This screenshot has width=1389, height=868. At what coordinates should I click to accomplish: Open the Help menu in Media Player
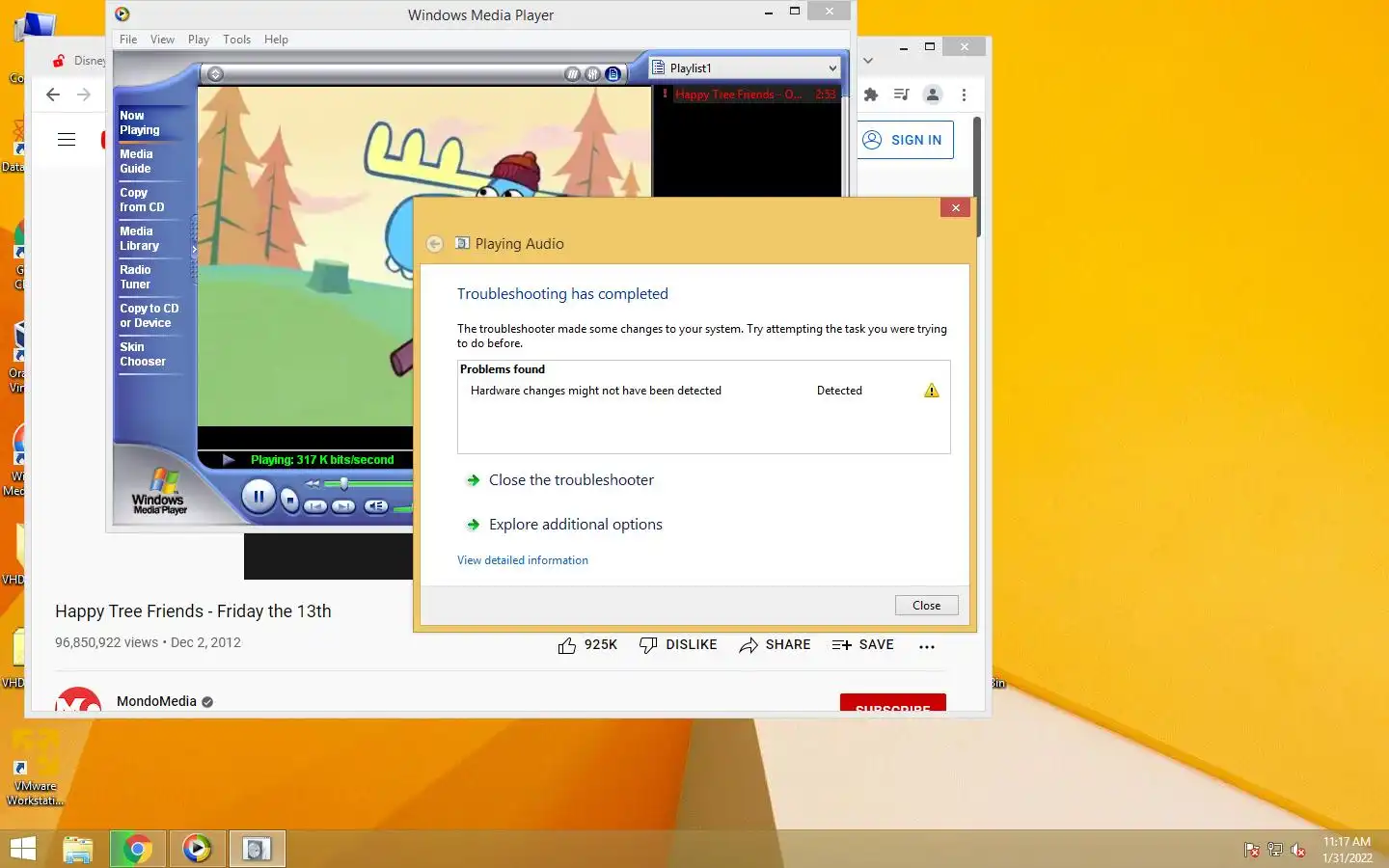276,40
